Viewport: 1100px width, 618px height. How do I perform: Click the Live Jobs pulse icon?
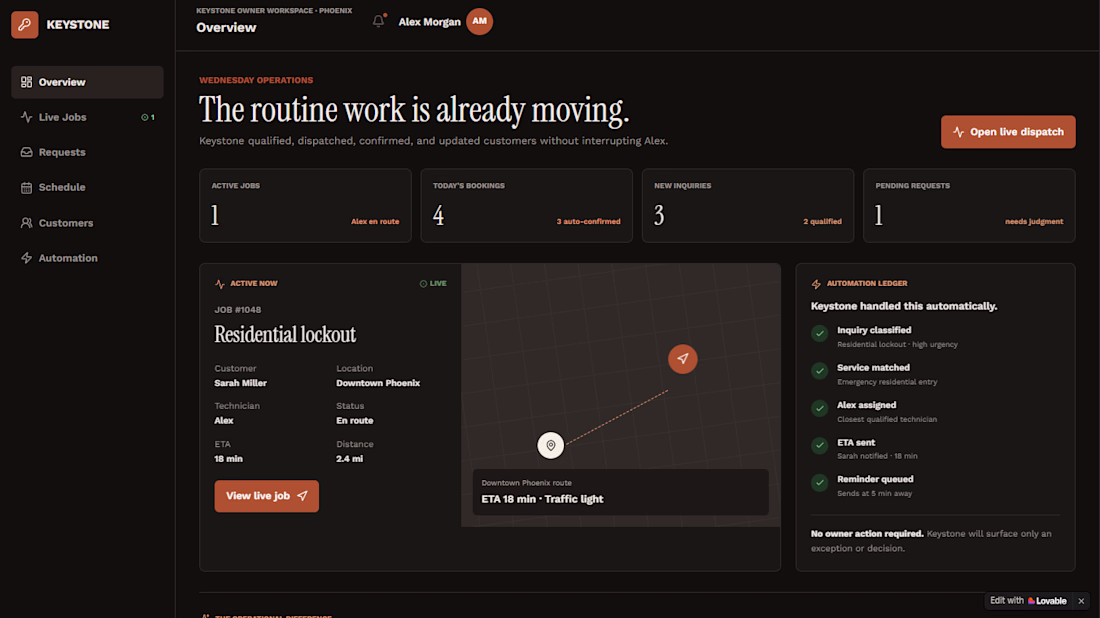(x=27, y=117)
